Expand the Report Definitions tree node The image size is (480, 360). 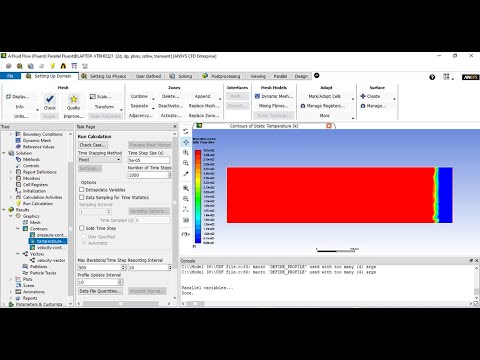click(x=11, y=172)
